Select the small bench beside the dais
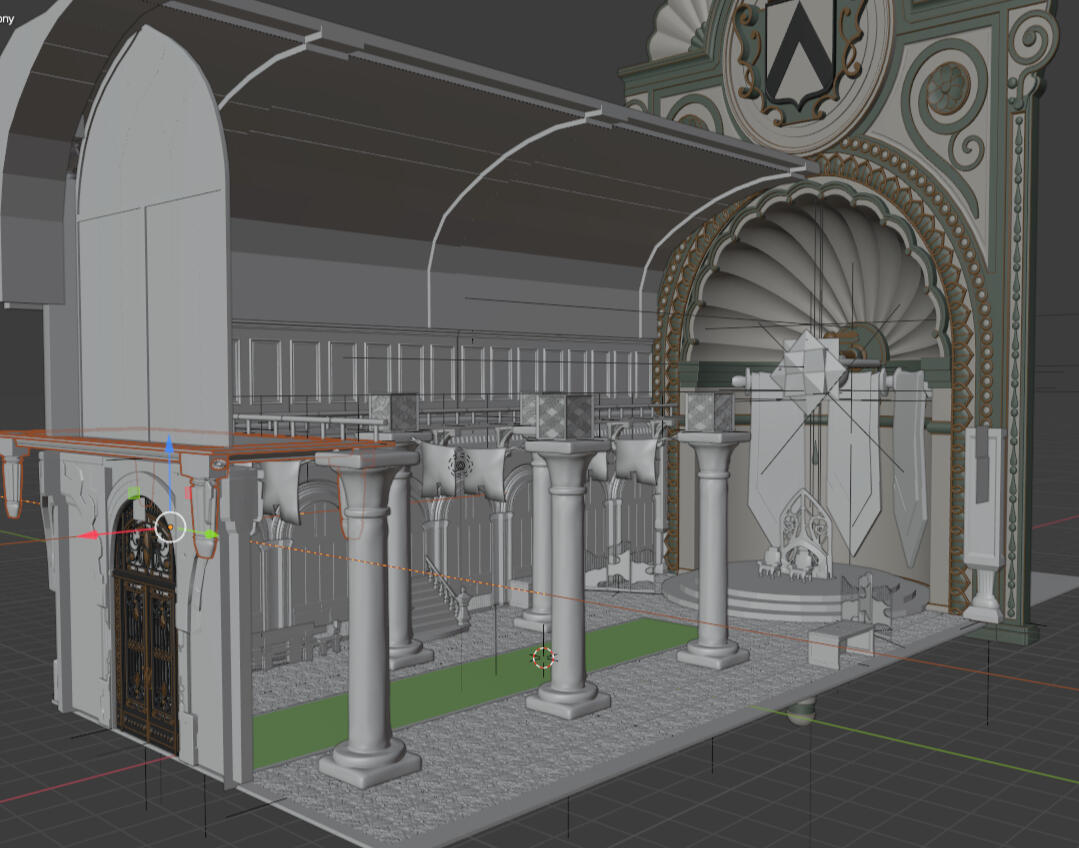1079x848 pixels. pyautogui.click(x=838, y=642)
